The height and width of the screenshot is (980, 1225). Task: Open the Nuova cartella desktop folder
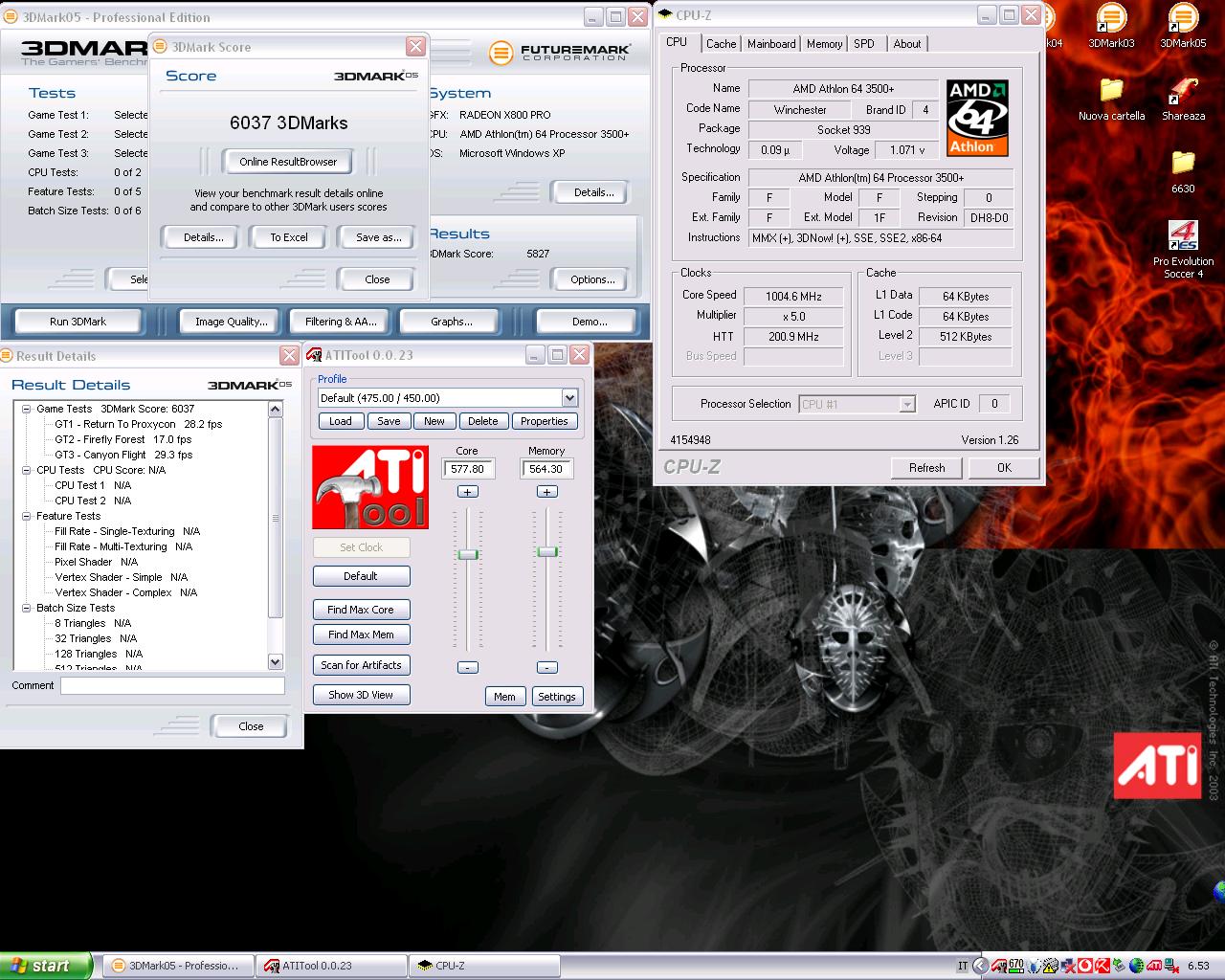point(1111,99)
